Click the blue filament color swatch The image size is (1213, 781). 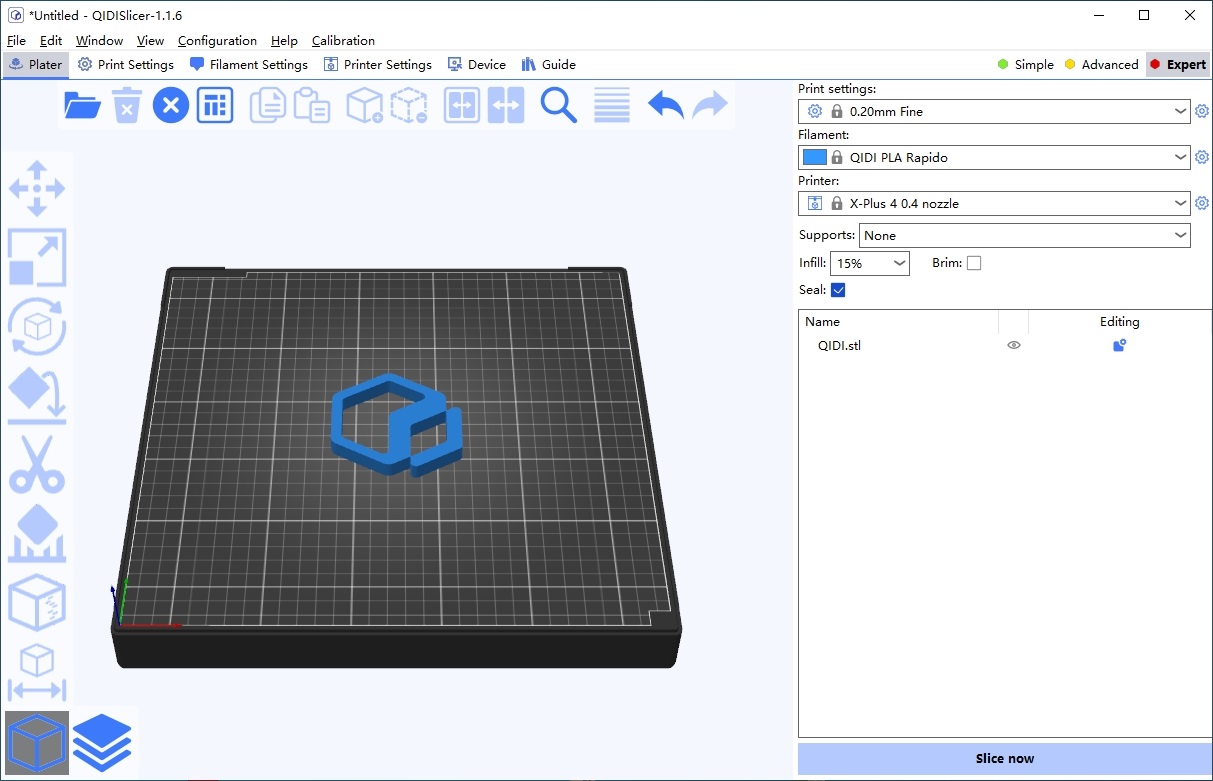[x=815, y=157]
